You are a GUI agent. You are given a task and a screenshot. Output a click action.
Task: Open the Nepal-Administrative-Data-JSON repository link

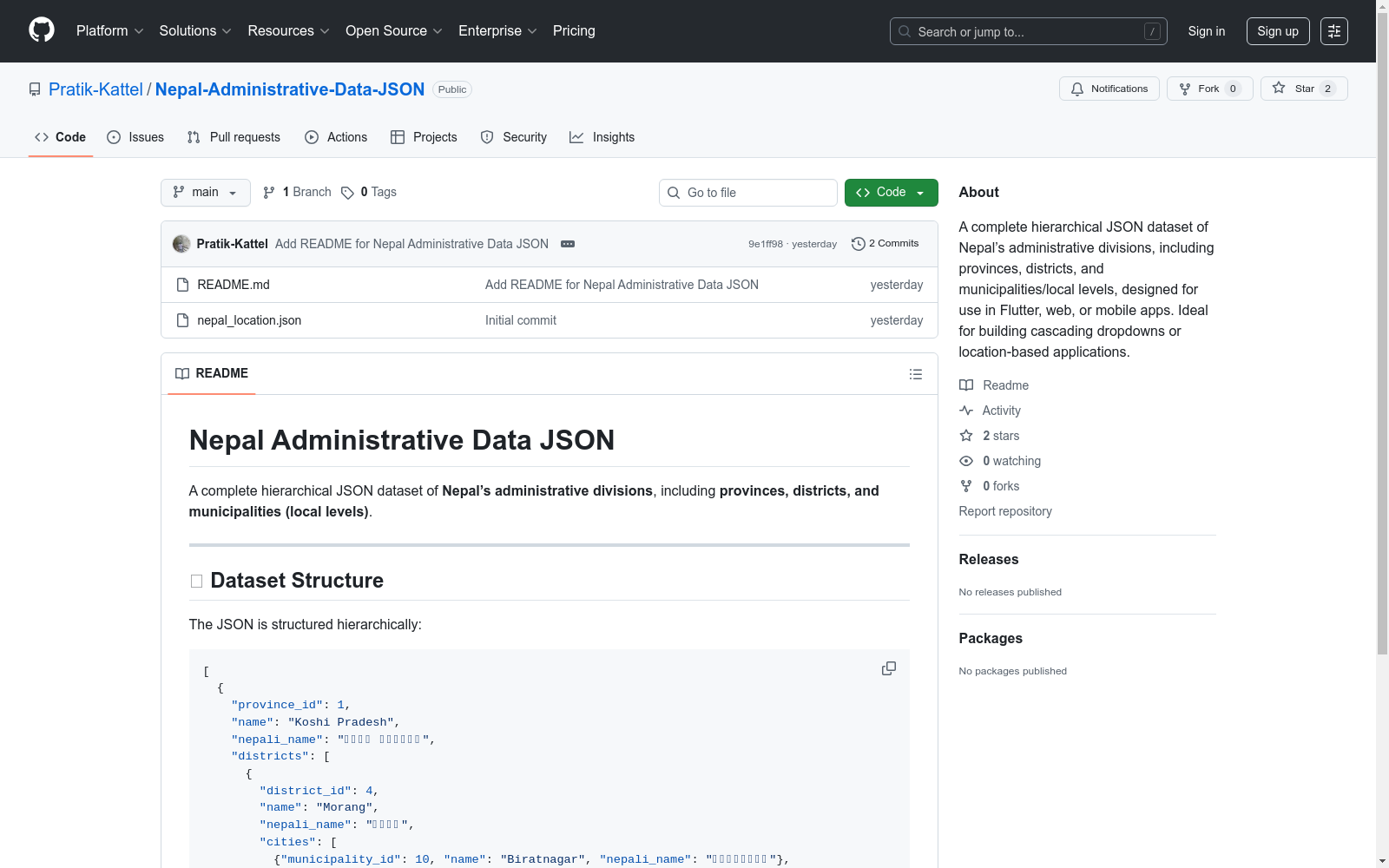[290, 89]
